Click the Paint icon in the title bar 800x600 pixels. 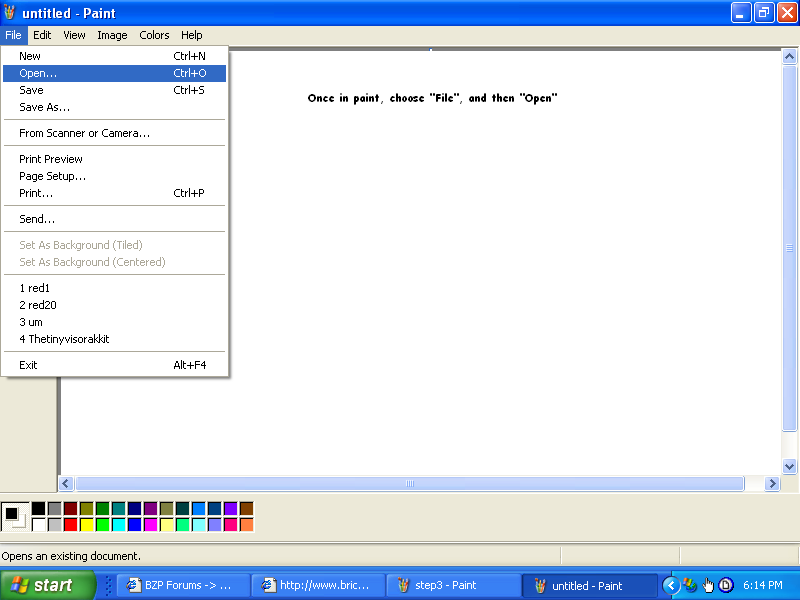tap(10, 13)
